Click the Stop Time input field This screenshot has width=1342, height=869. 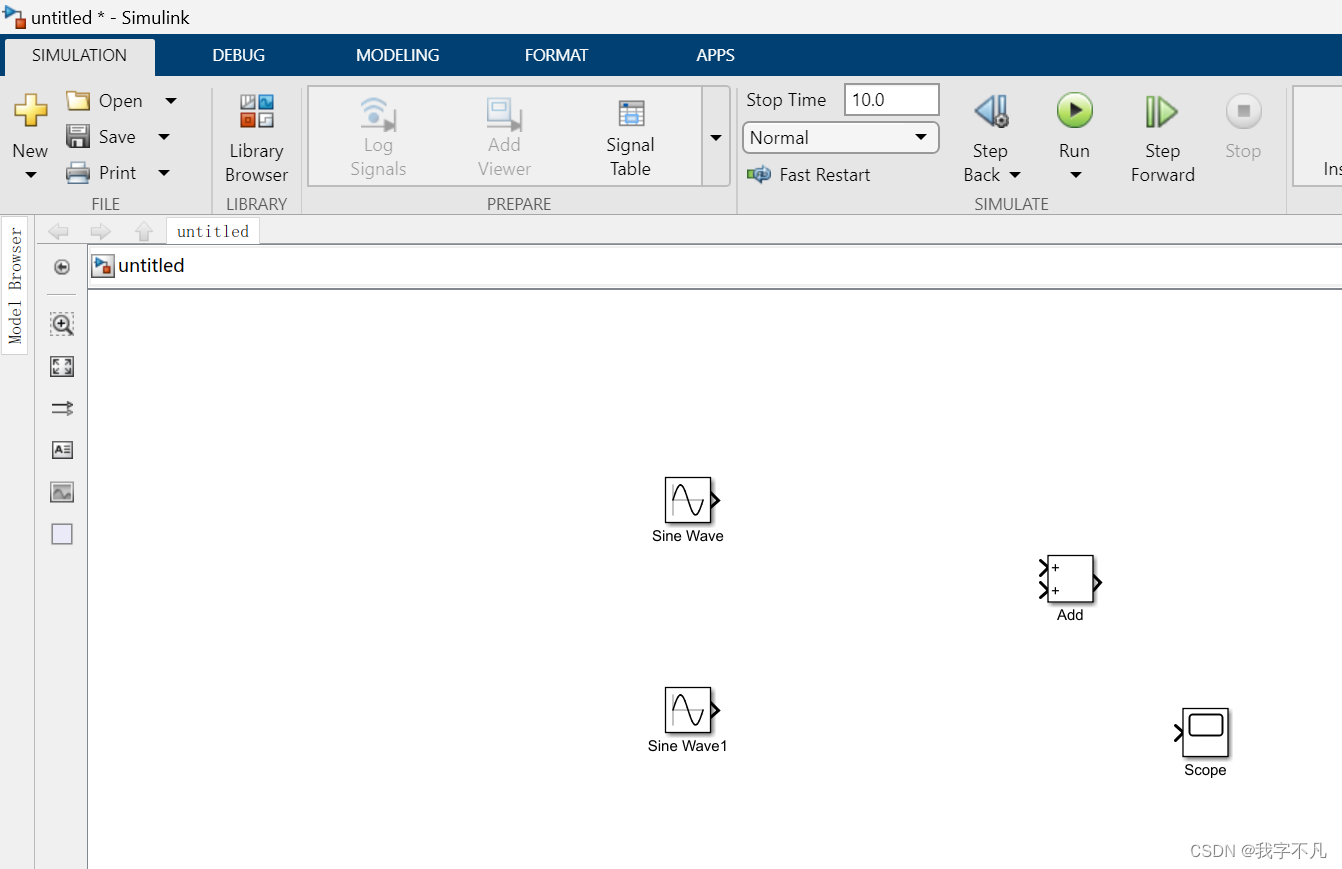tap(892, 100)
